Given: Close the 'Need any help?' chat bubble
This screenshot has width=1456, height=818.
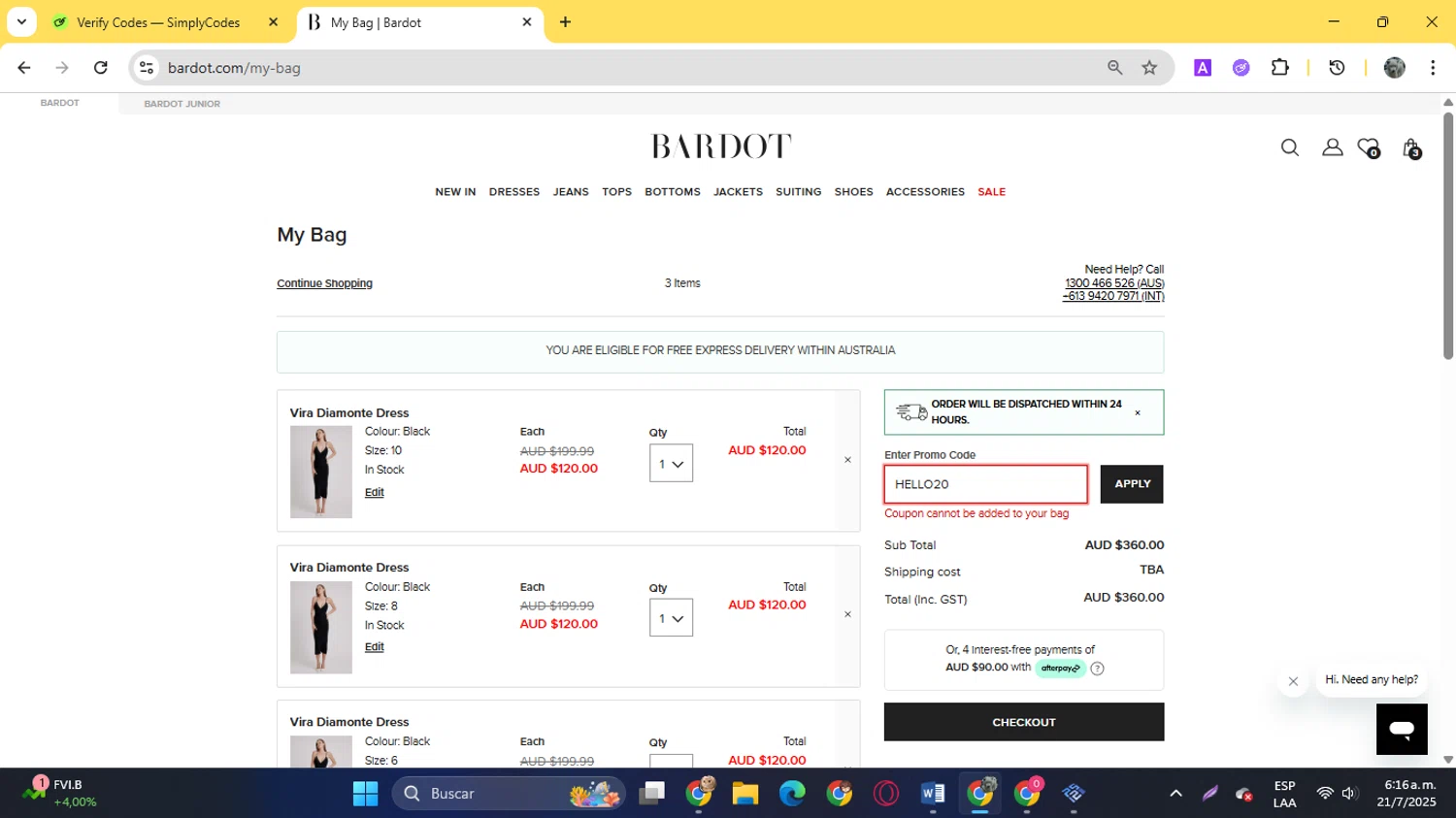Looking at the screenshot, I should click(x=1293, y=681).
